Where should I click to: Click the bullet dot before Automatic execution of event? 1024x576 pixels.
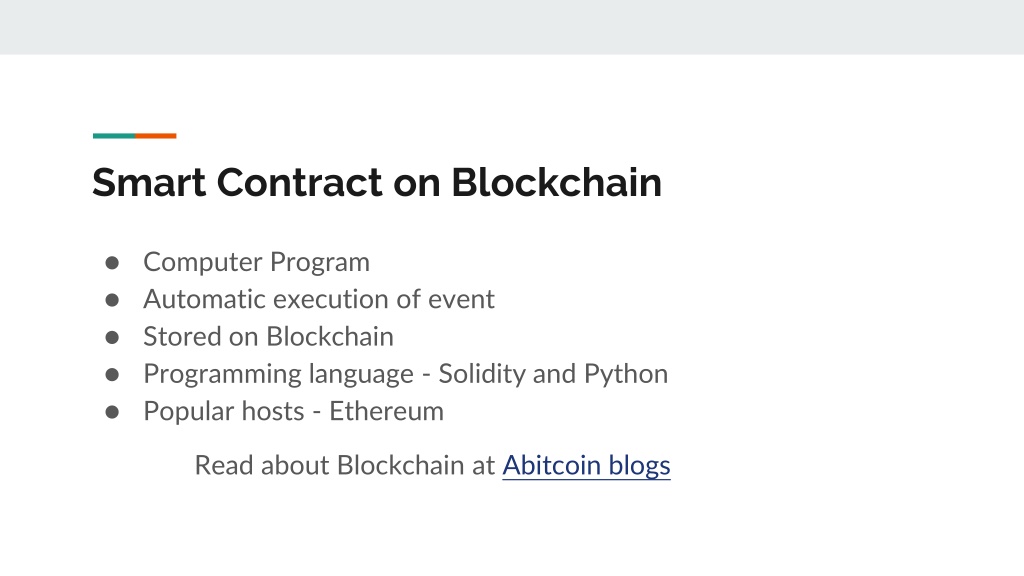(x=112, y=300)
